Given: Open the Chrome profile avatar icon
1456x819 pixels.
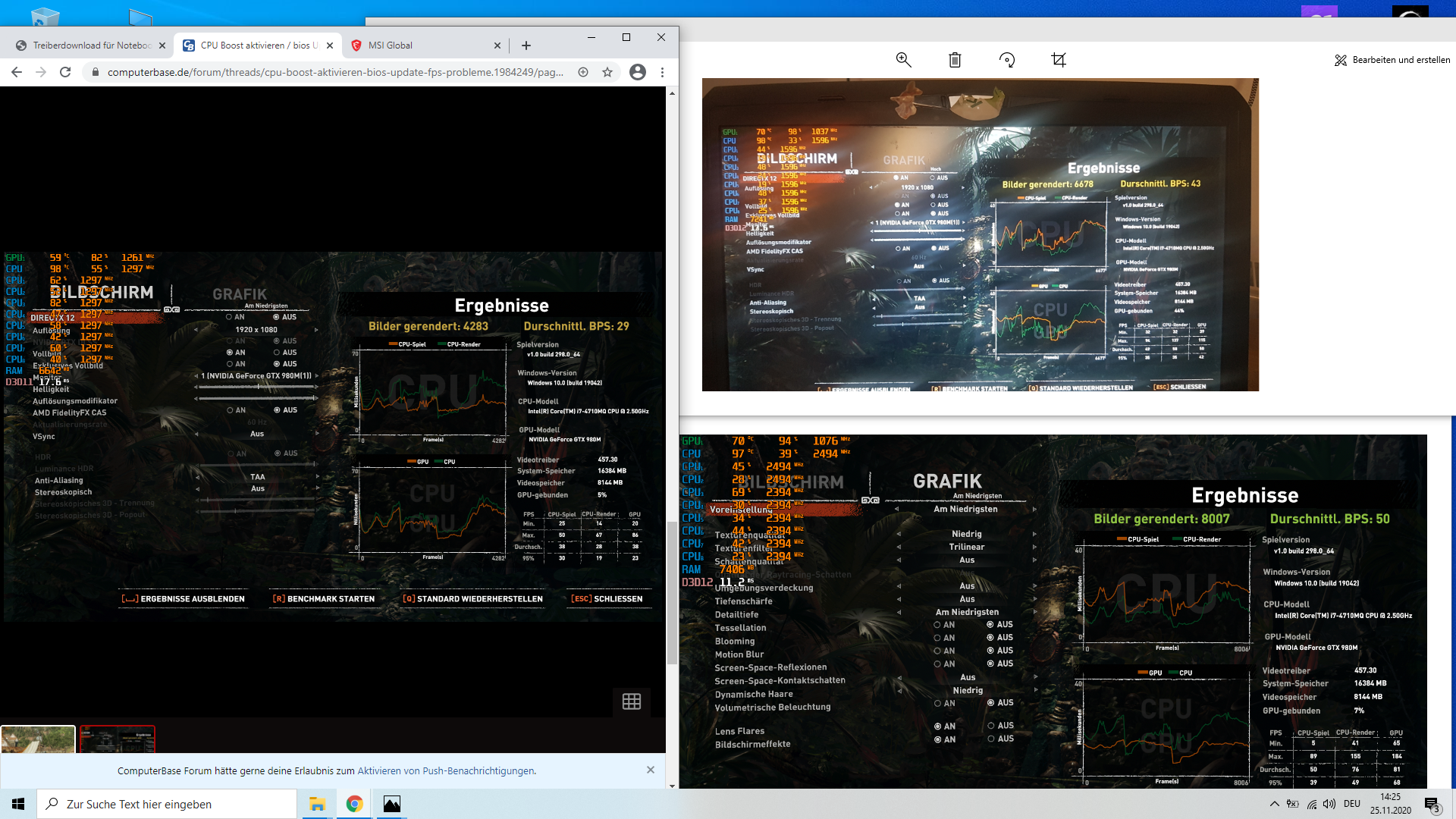Looking at the screenshot, I should click(x=638, y=72).
